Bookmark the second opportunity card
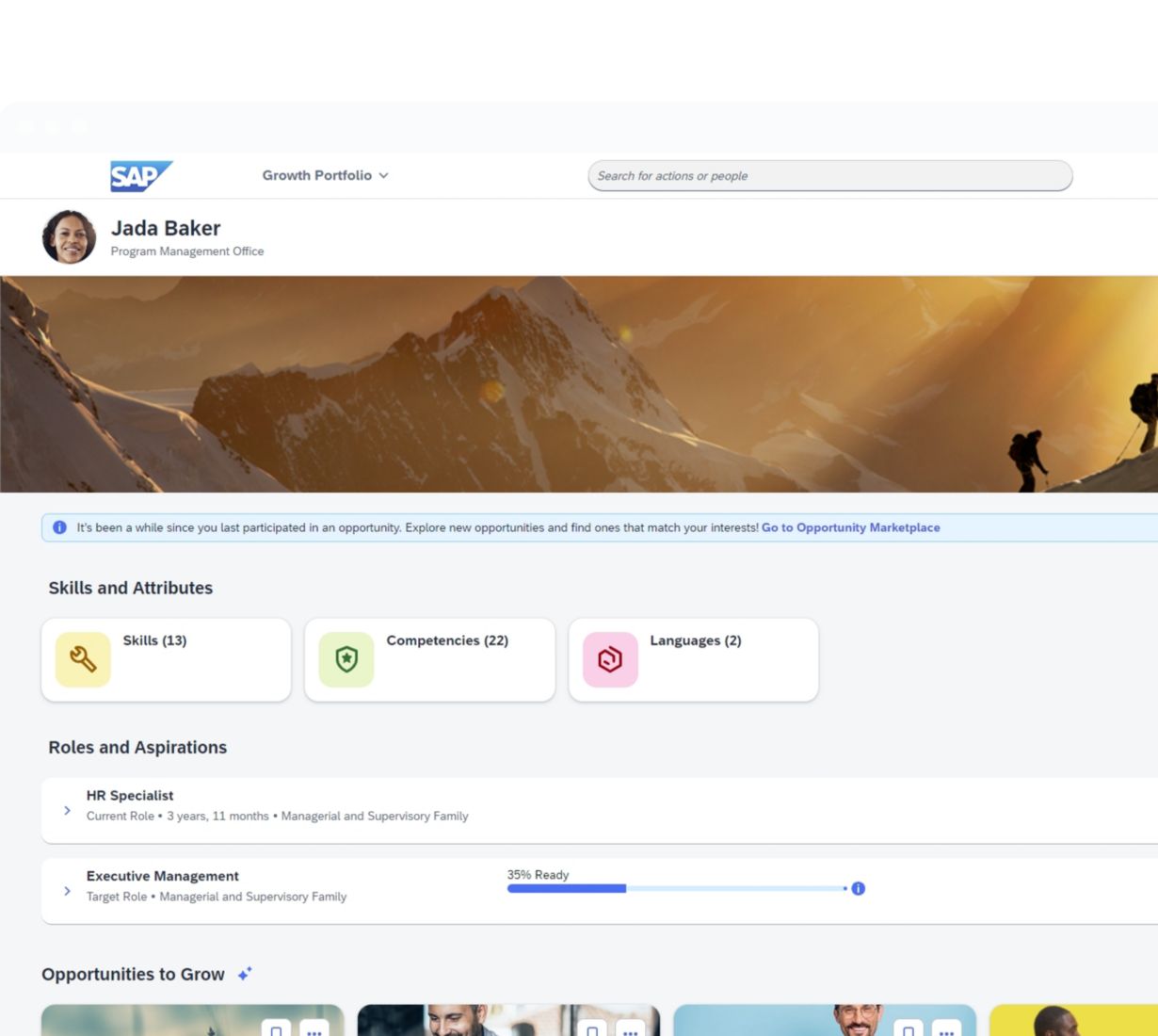This screenshot has width=1158, height=1036. pos(592,1029)
